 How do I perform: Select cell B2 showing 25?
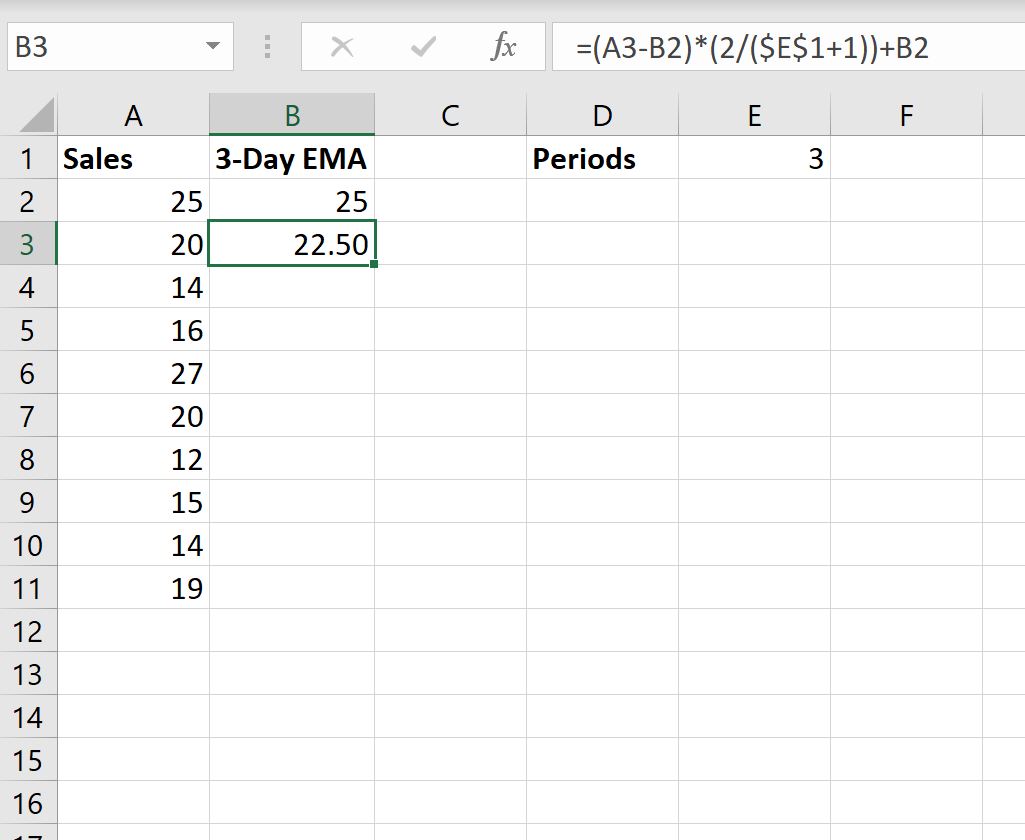tap(291, 200)
